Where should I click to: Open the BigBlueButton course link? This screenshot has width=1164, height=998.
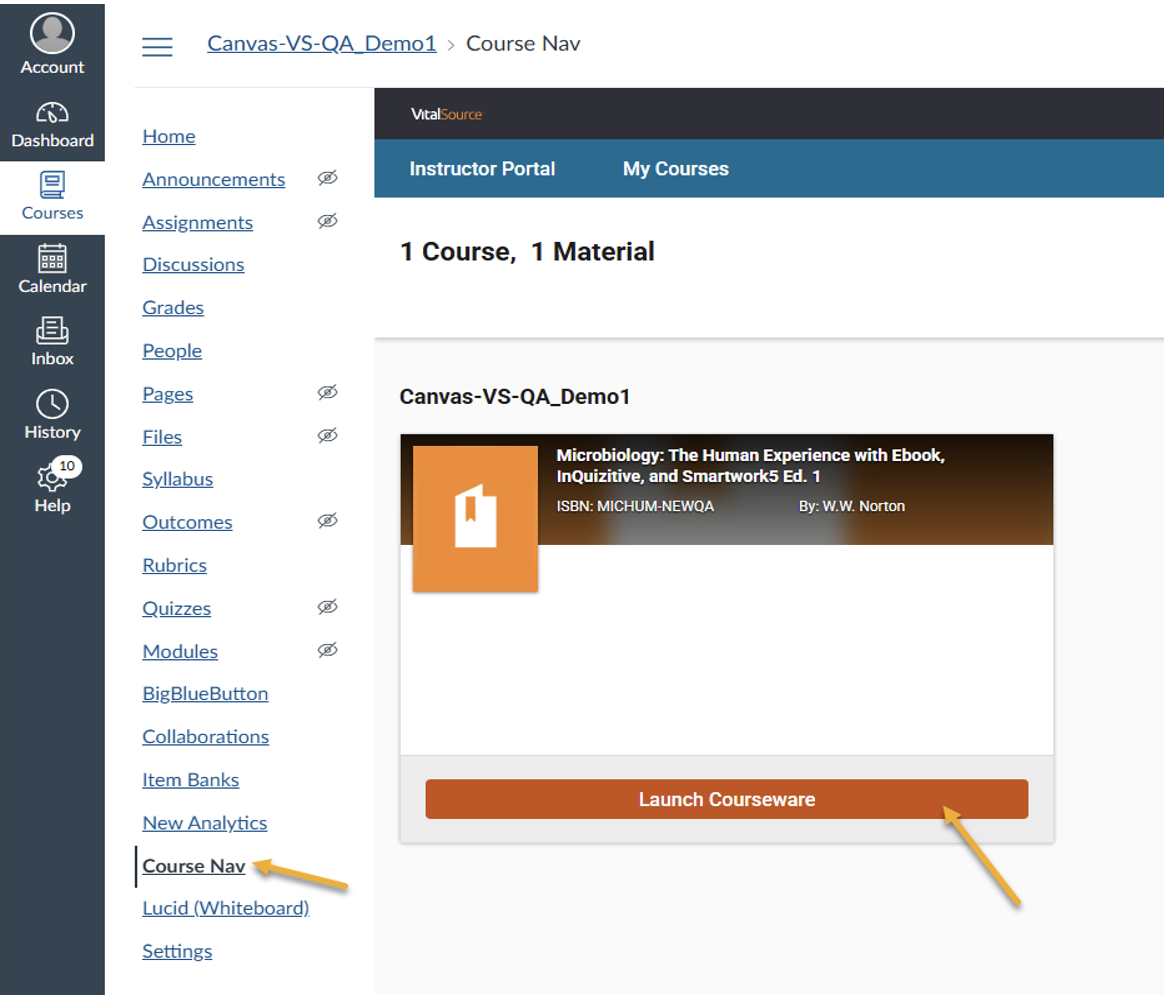[x=206, y=694]
